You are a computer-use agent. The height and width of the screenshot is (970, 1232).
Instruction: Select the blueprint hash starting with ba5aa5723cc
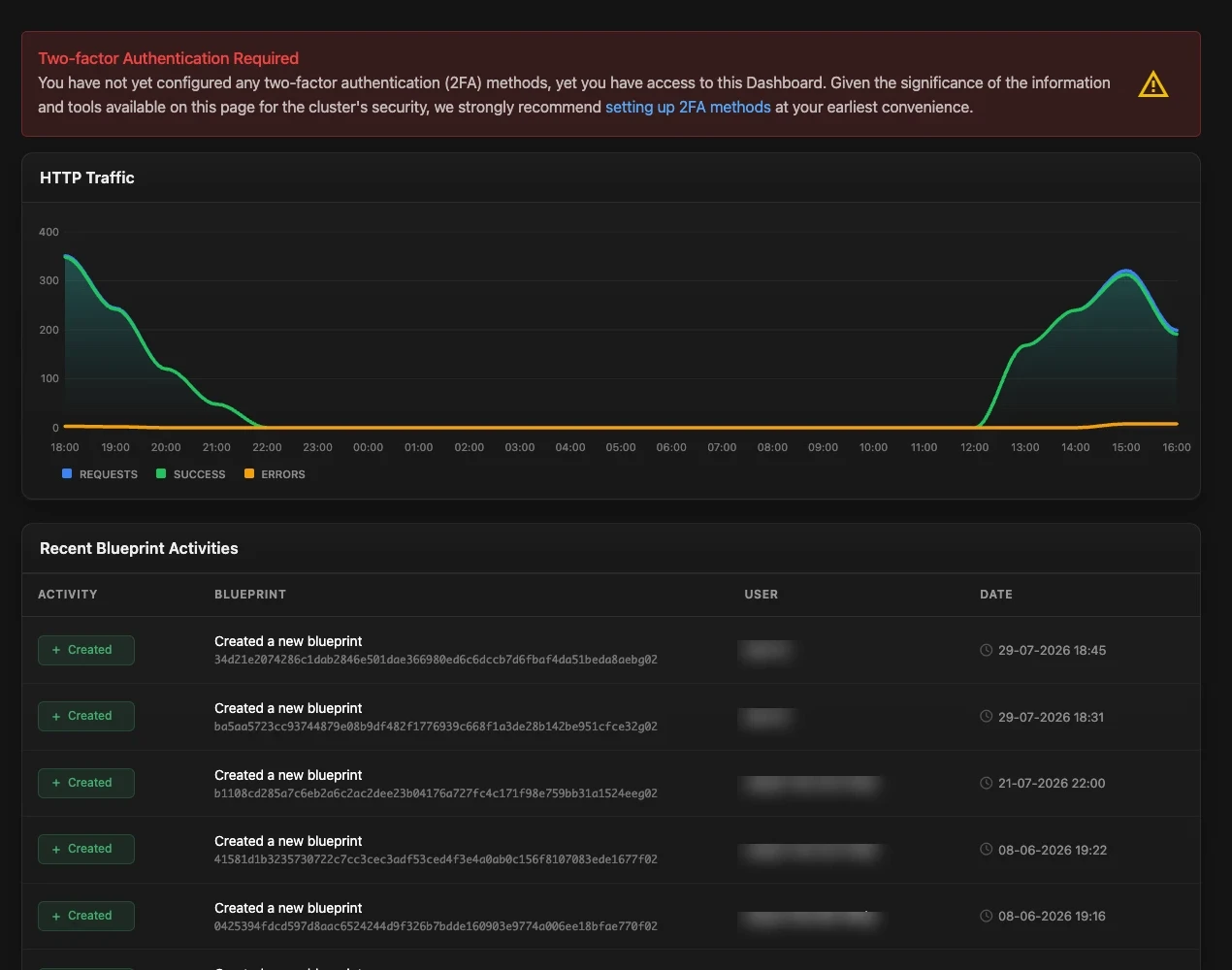coord(436,727)
